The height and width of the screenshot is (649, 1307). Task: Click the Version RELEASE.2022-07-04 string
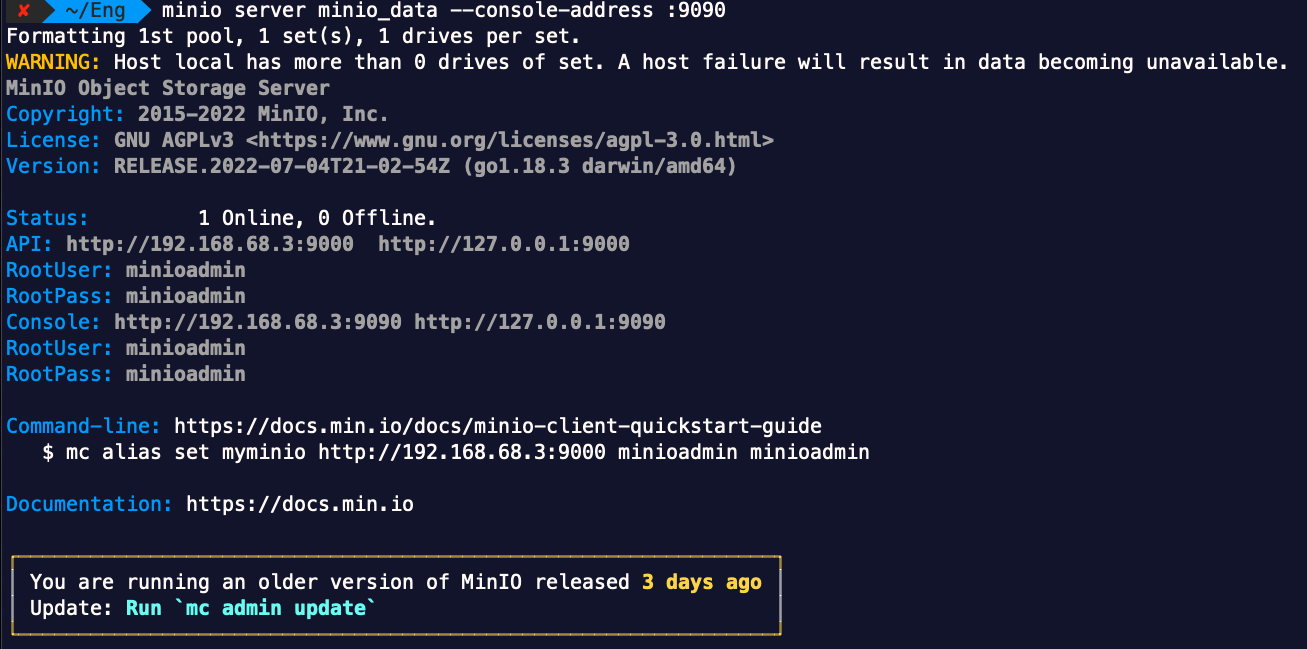[x=426, y=166]
